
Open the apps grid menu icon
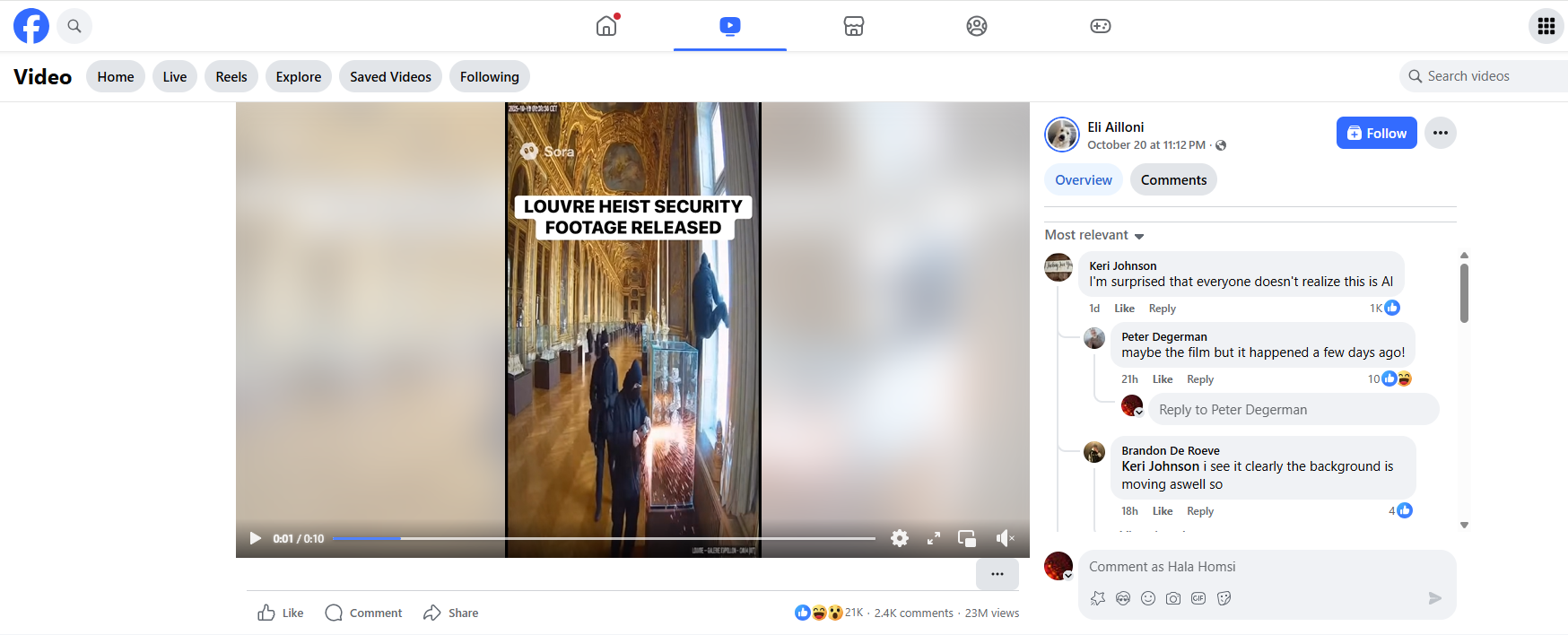(x=1546, y=26)
